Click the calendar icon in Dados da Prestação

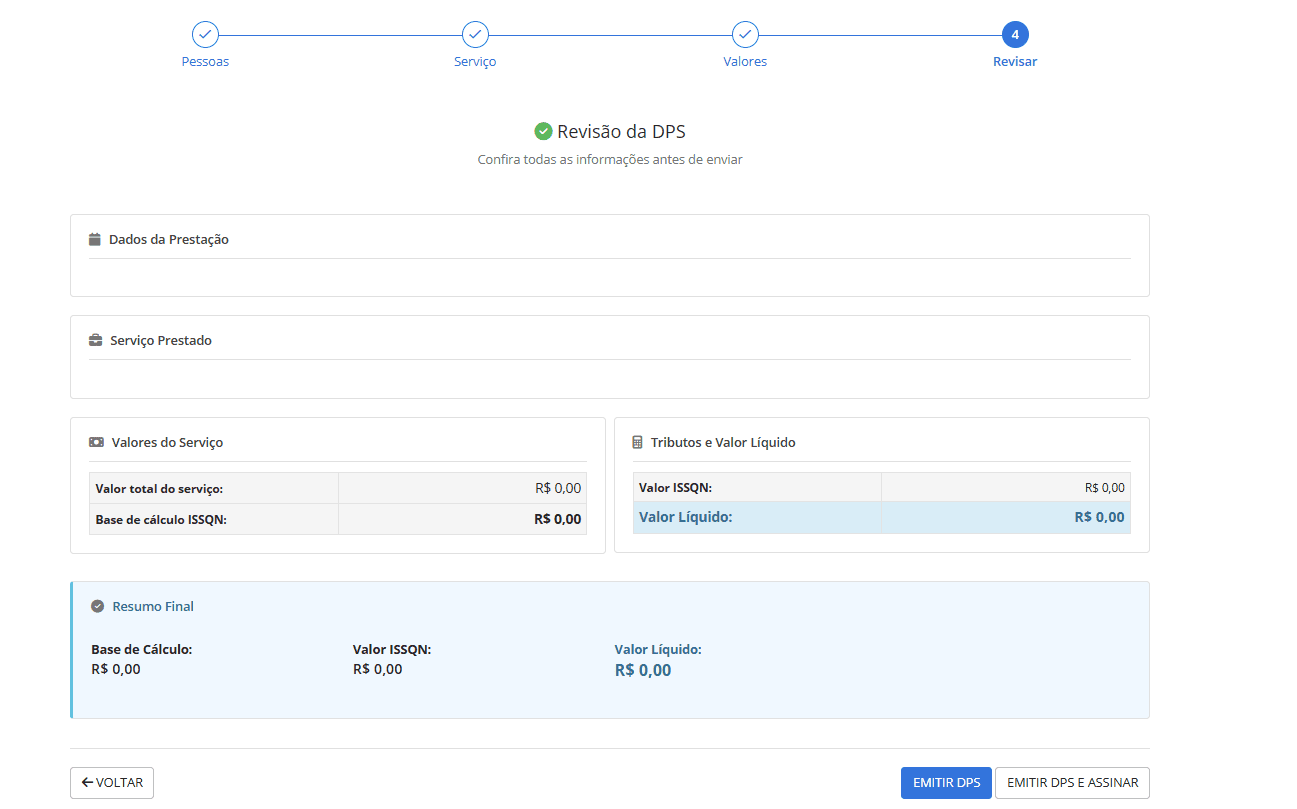pos(95,240)
